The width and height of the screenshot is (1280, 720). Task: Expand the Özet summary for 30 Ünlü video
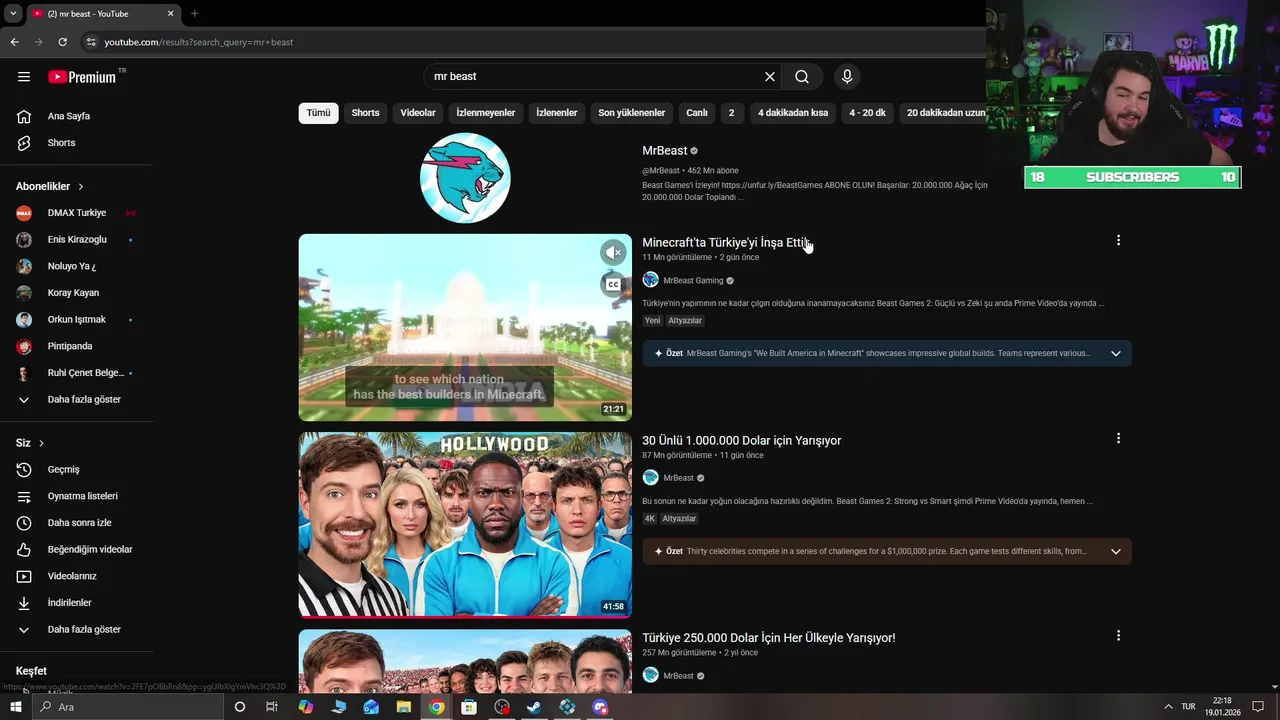pos(1115,551)
